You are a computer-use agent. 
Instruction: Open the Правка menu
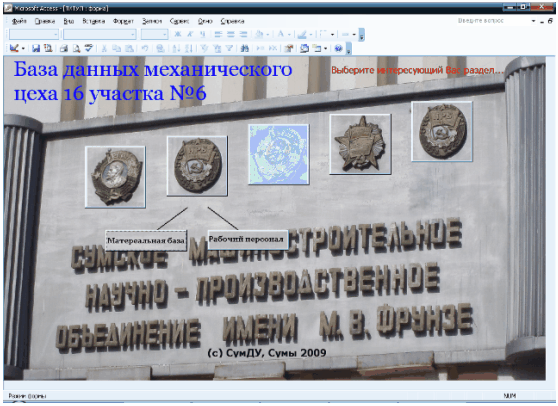tap(45, 21)
